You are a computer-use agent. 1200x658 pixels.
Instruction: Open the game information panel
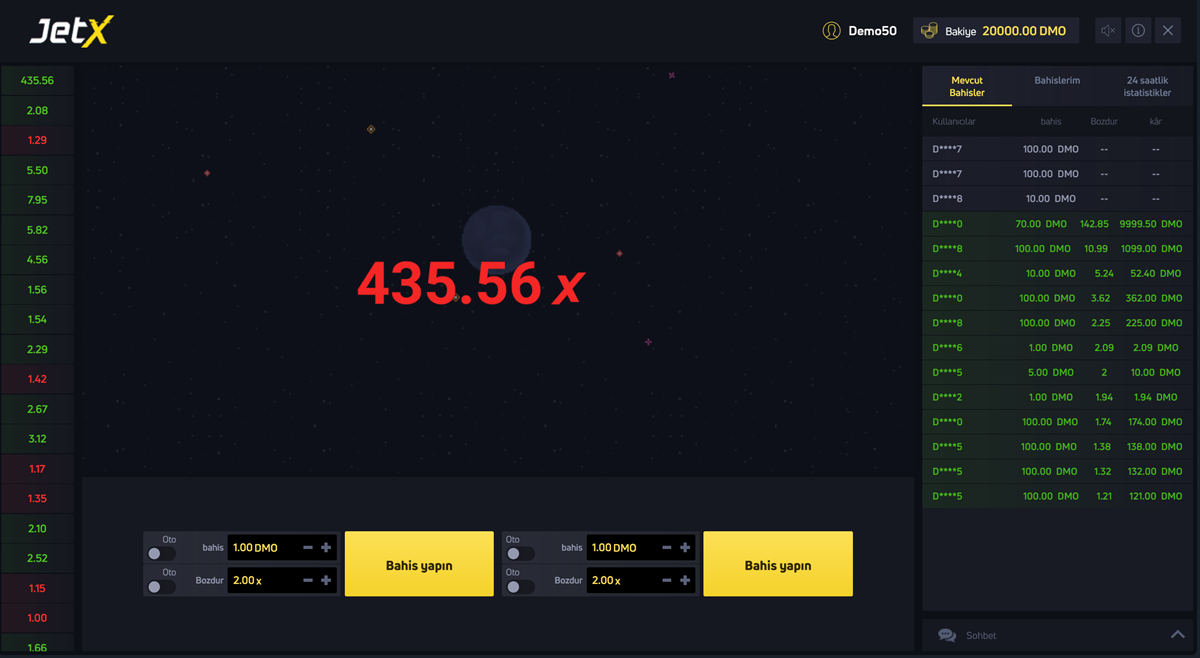(x=1137, y=30)
